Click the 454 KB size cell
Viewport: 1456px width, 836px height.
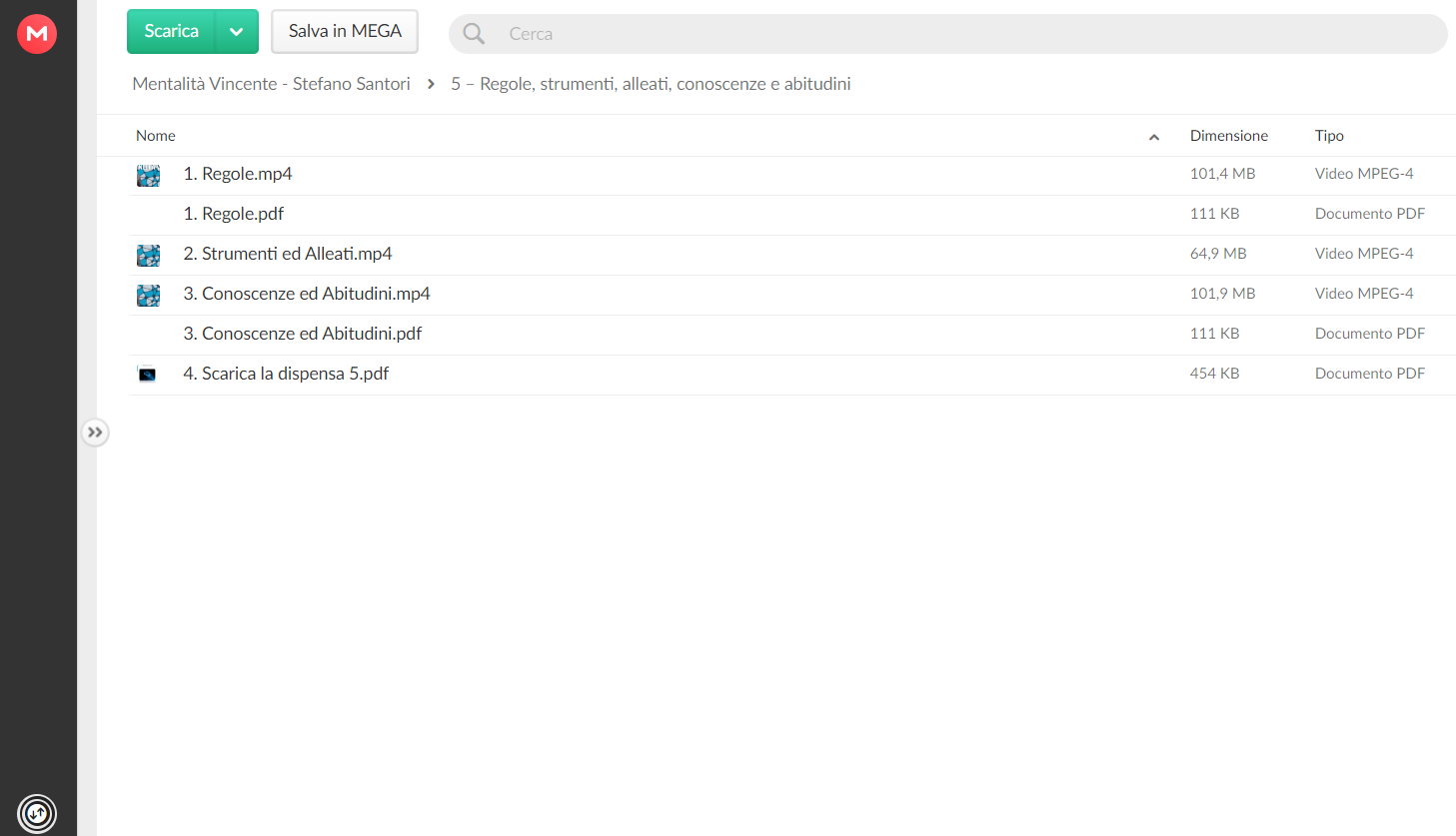1214,374
